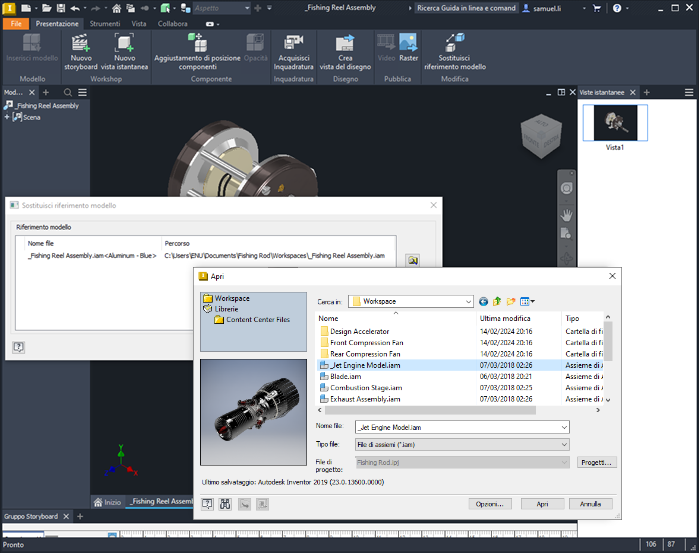Click create new folder icon in Apri dialog

coord(511,302)
